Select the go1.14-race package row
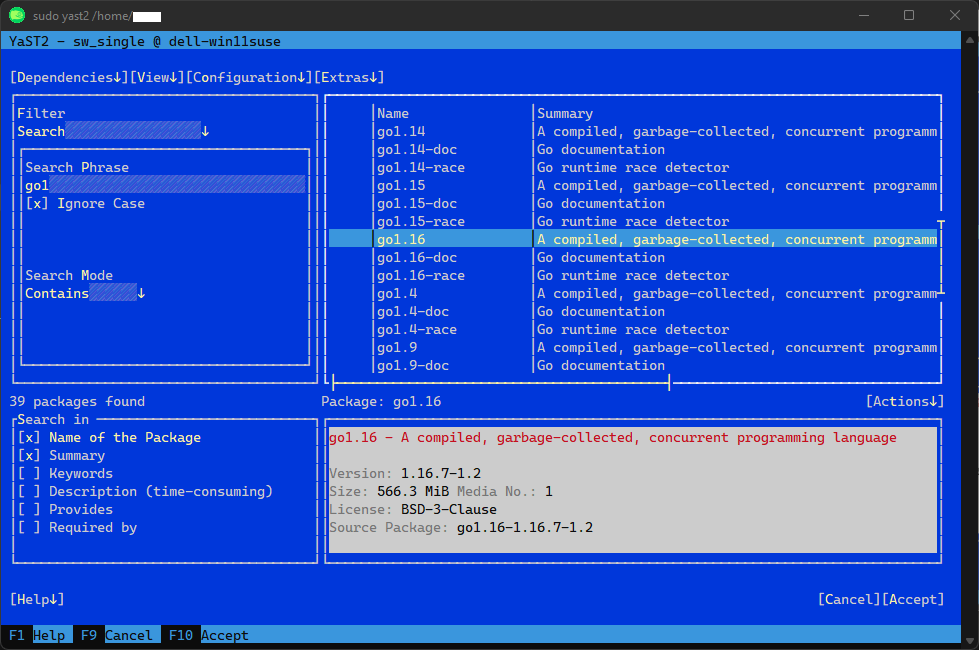The height and width of the screenshot is (650, 979). 633,167
